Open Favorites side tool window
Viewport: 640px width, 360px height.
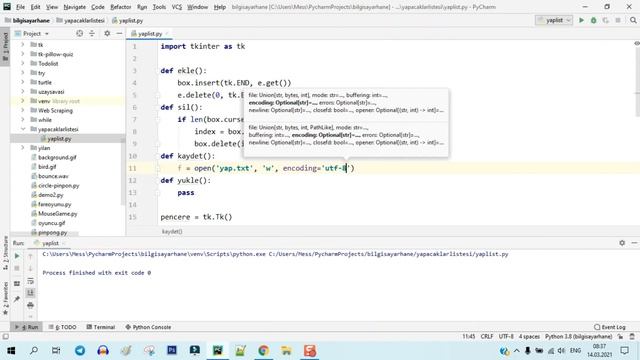point(5,298)
